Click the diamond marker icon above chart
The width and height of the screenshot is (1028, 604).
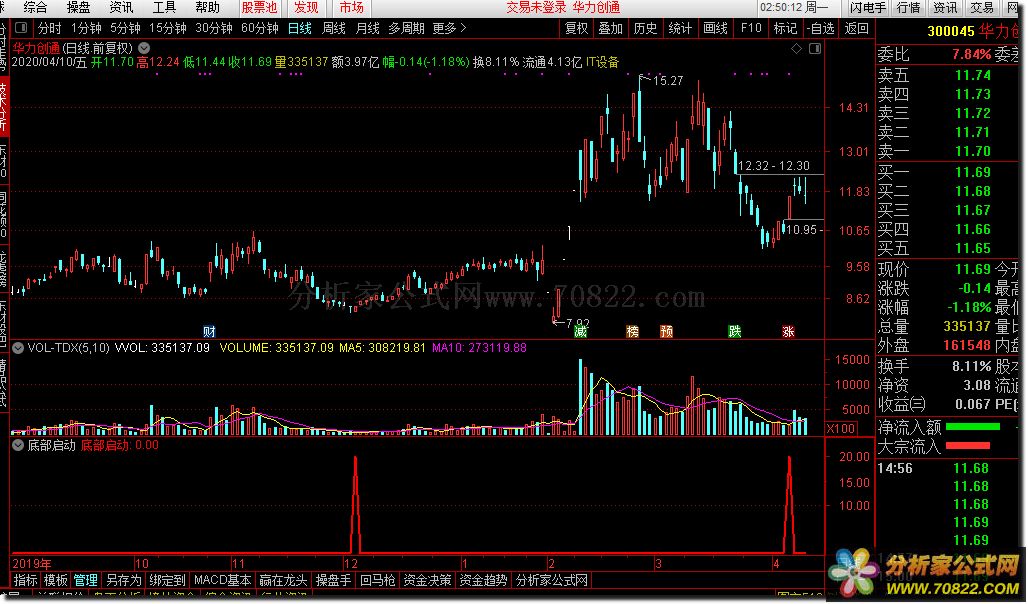pos(797,49)
